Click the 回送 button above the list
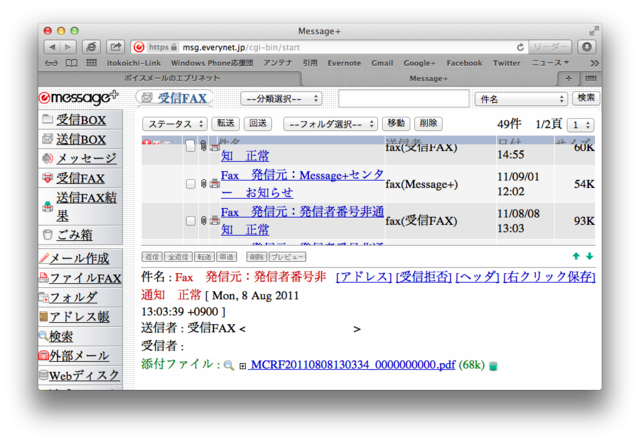Viewport: 640px width, 443px height. 258,123
